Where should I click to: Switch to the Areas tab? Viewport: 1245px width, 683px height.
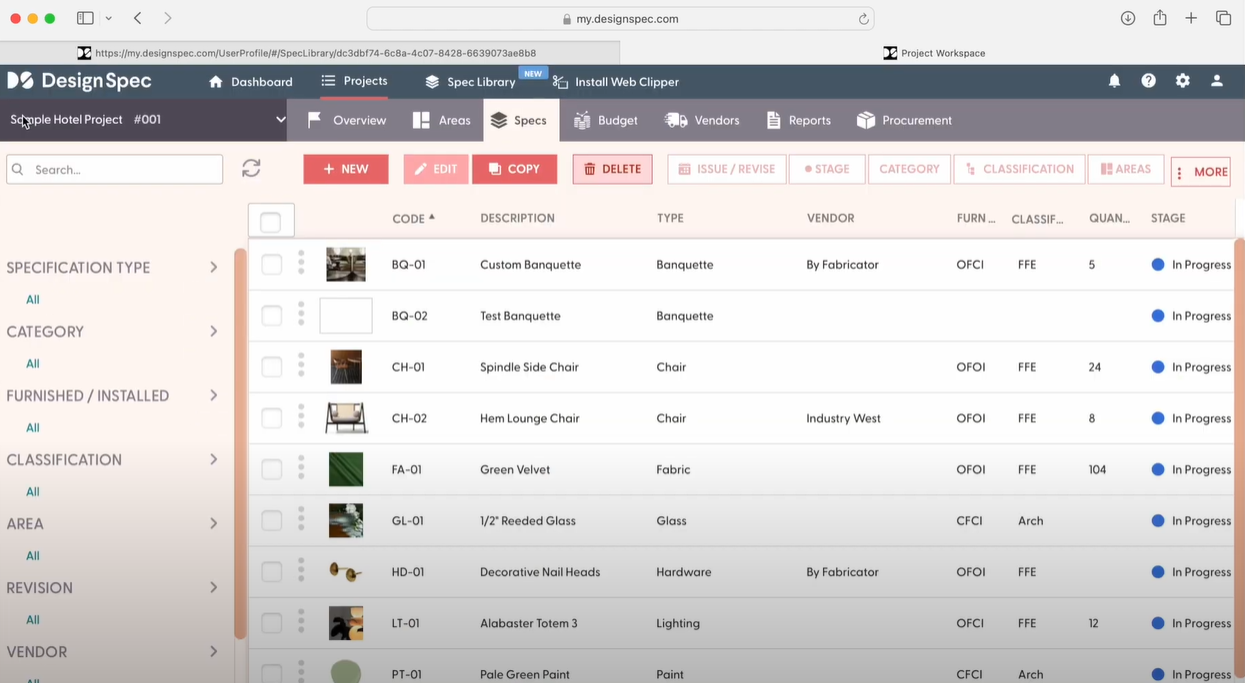[x=441, y=119]
